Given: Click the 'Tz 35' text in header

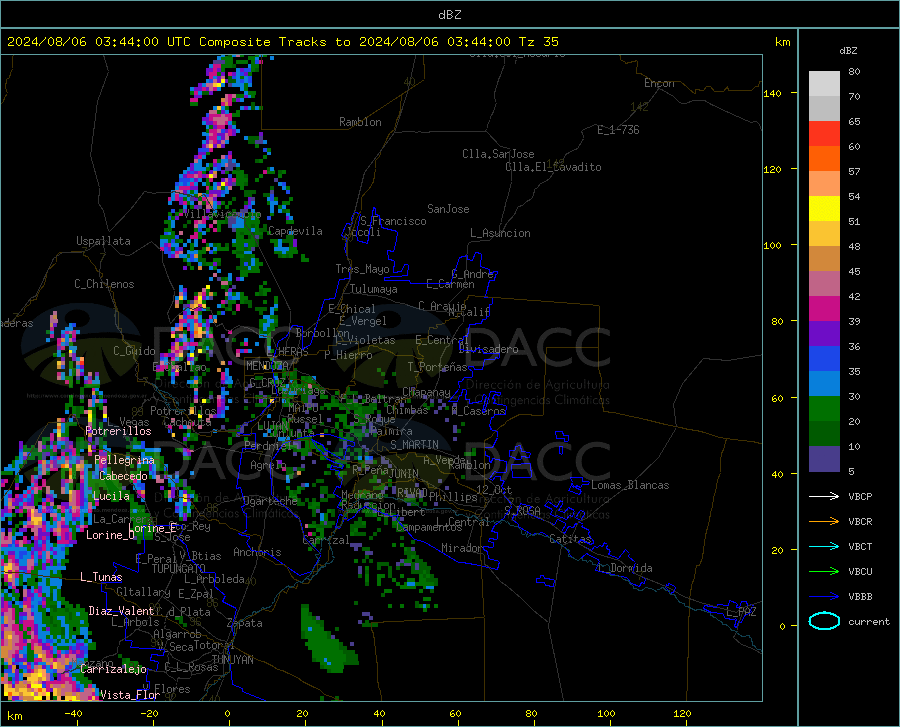Looking at the screenshot, I should [538, 42].
